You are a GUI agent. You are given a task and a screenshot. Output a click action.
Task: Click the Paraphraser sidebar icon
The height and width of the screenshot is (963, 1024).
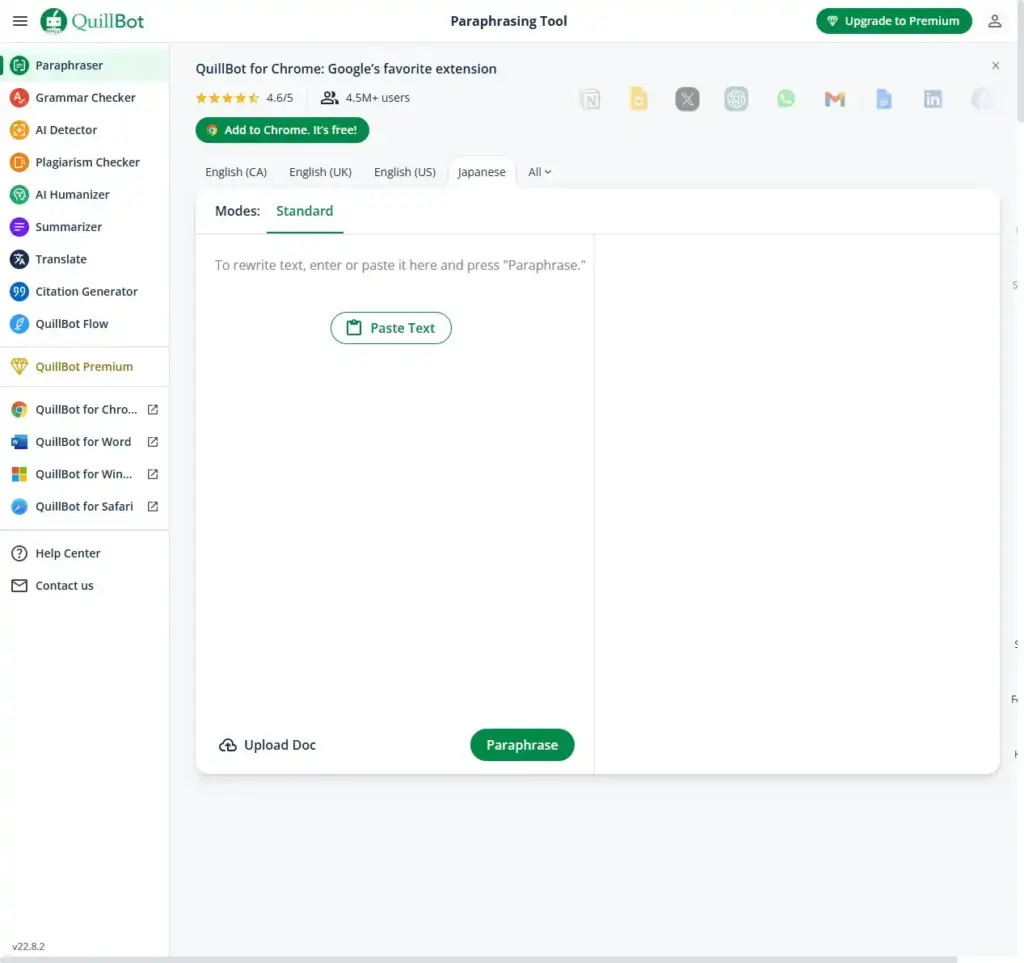20,65
